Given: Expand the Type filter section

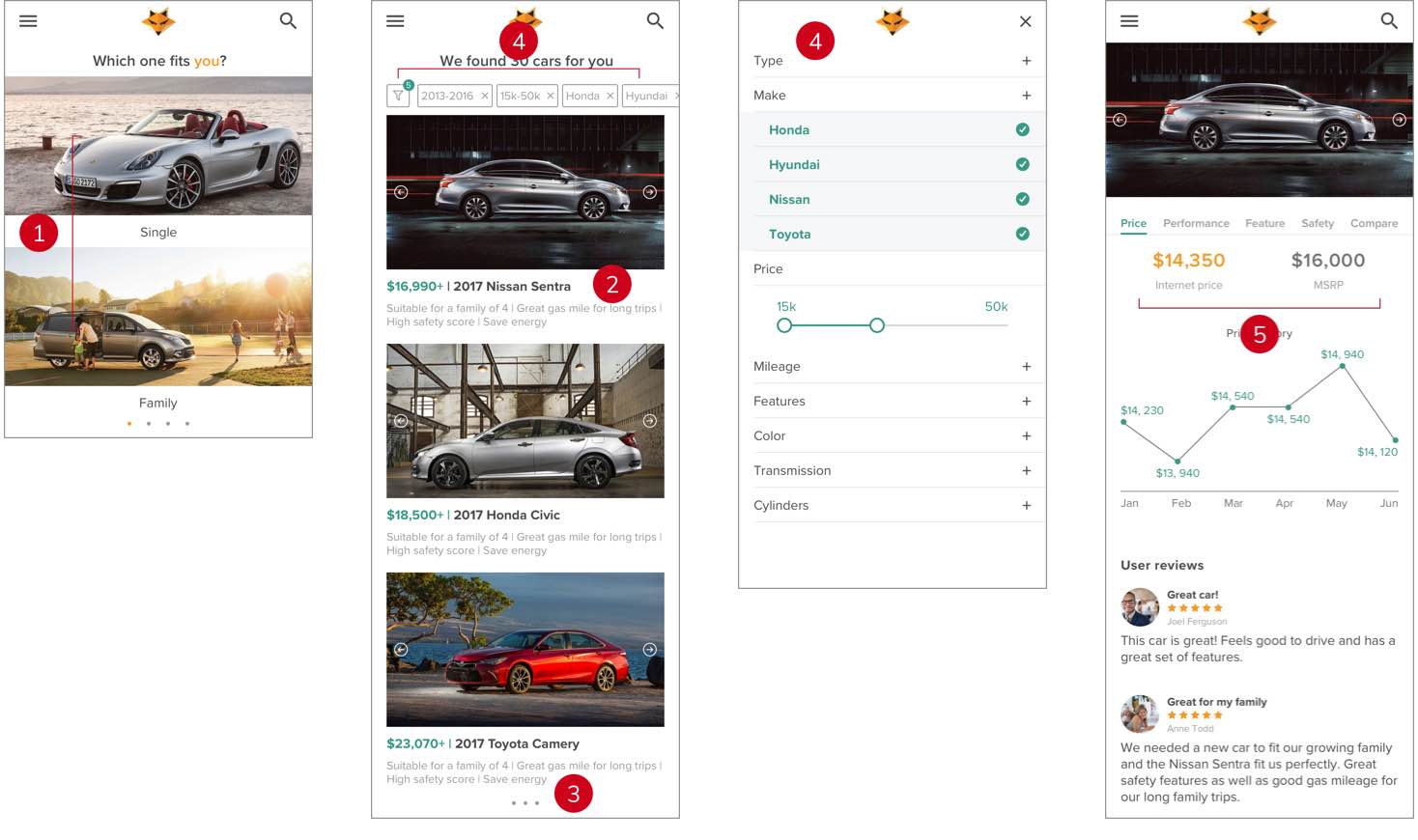Looking at the screenshot, I should (1026, 61).
